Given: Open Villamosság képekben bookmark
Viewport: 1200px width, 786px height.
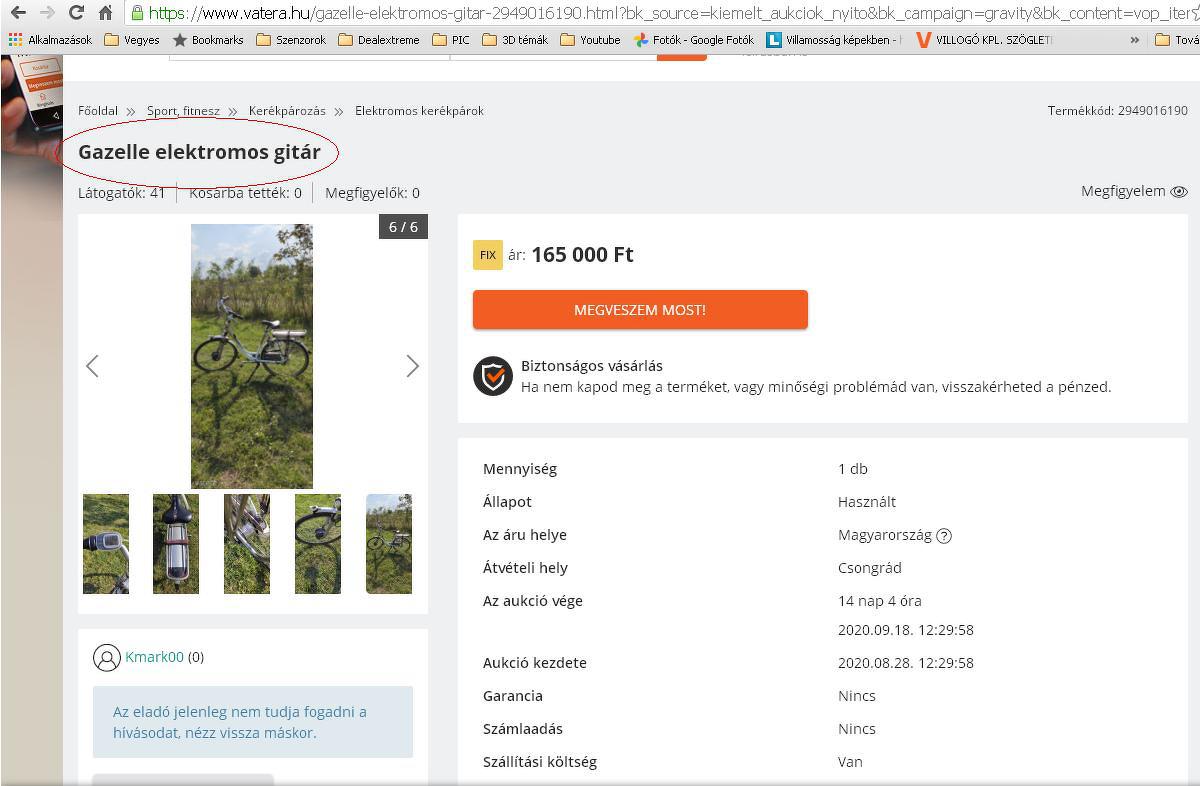Looking at the screenshot, I should [x=834, y=40].
